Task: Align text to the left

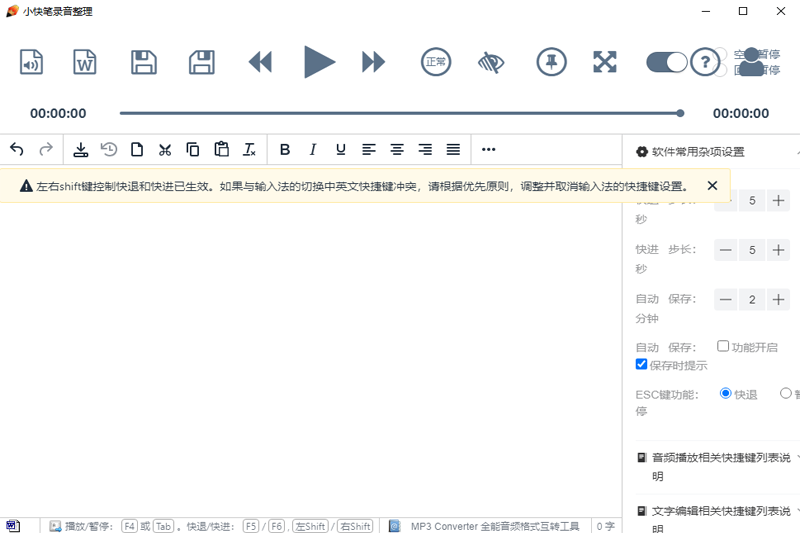Action: pyautogui.click(x=369, y=149)
